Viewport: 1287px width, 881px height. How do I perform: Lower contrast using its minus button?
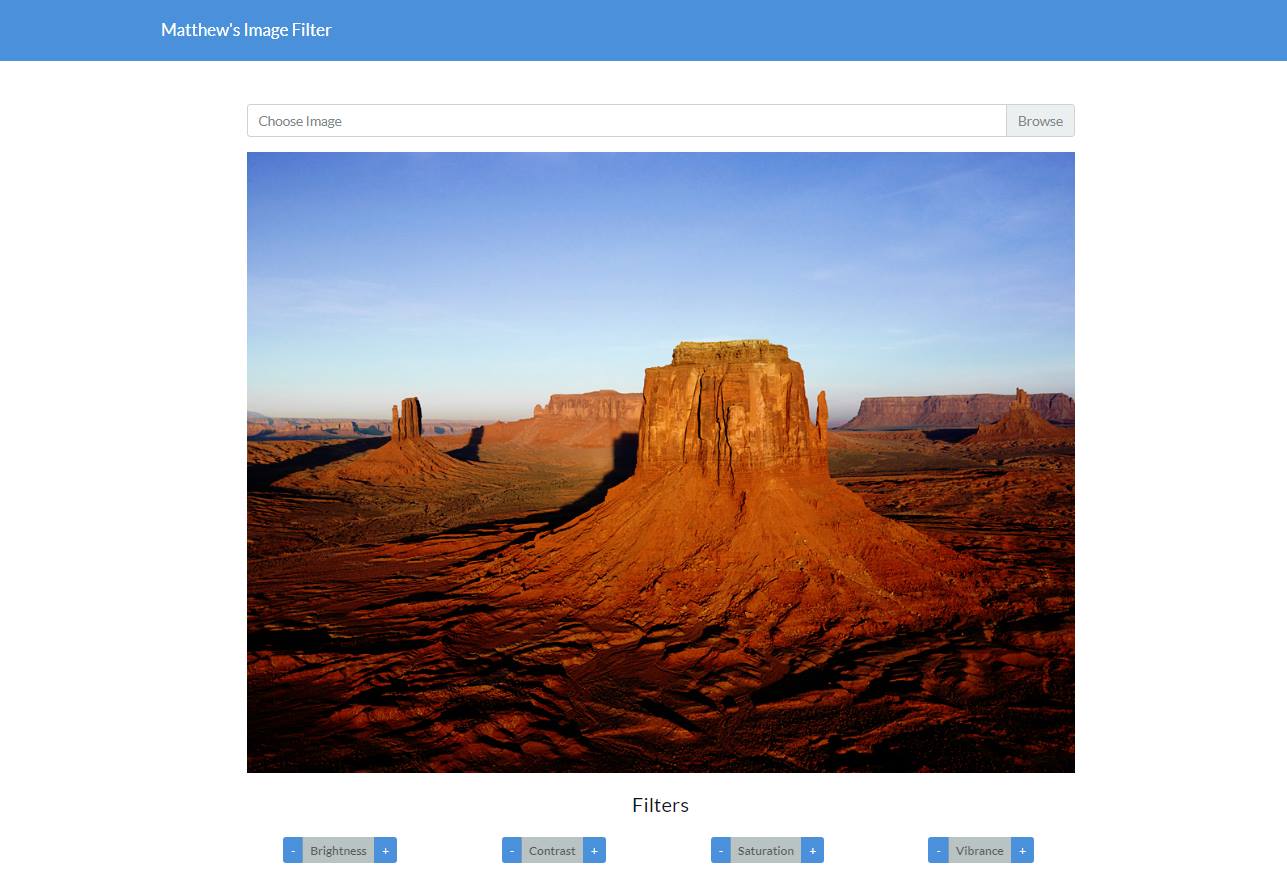point(512,850)
